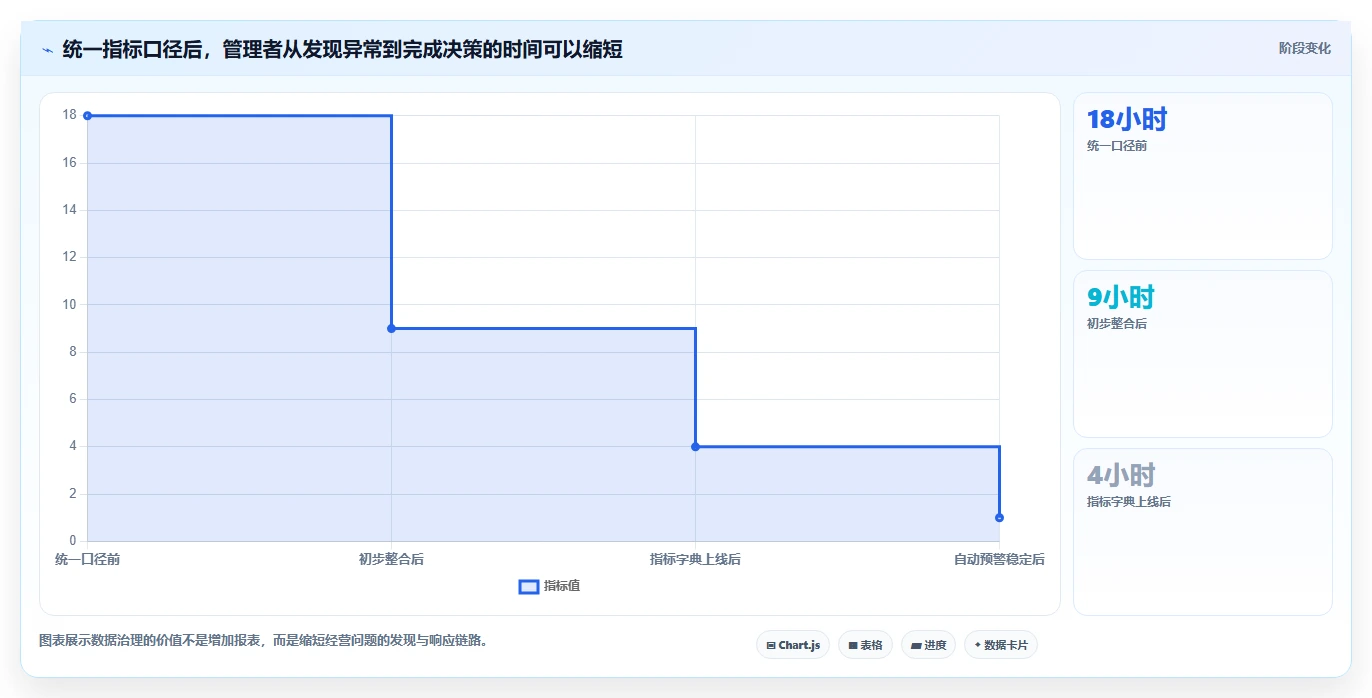Image resolution: width=1372 pixels, height=698 pixels.
Task: Click the data point at 初步整合后
Action: pos(391,328)
